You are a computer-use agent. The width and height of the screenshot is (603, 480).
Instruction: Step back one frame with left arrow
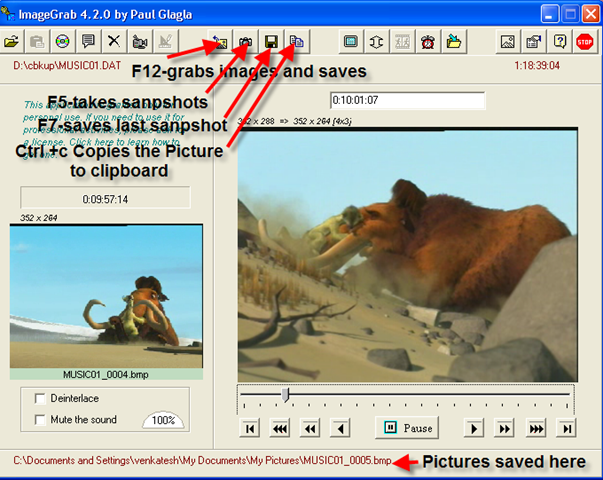(x=340, y=428)
